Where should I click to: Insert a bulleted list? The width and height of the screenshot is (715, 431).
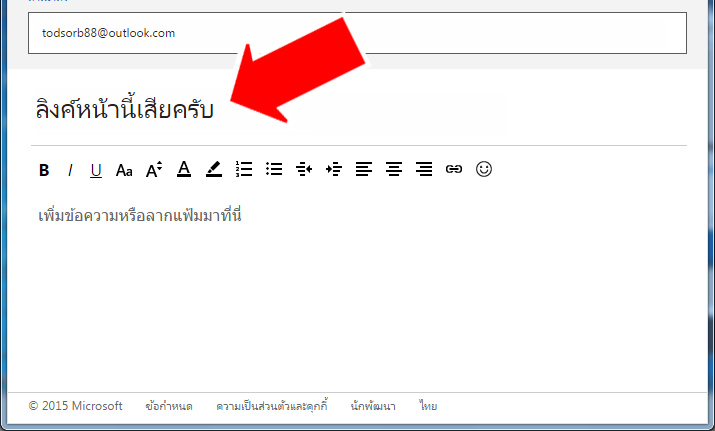[x=274, y=169]
